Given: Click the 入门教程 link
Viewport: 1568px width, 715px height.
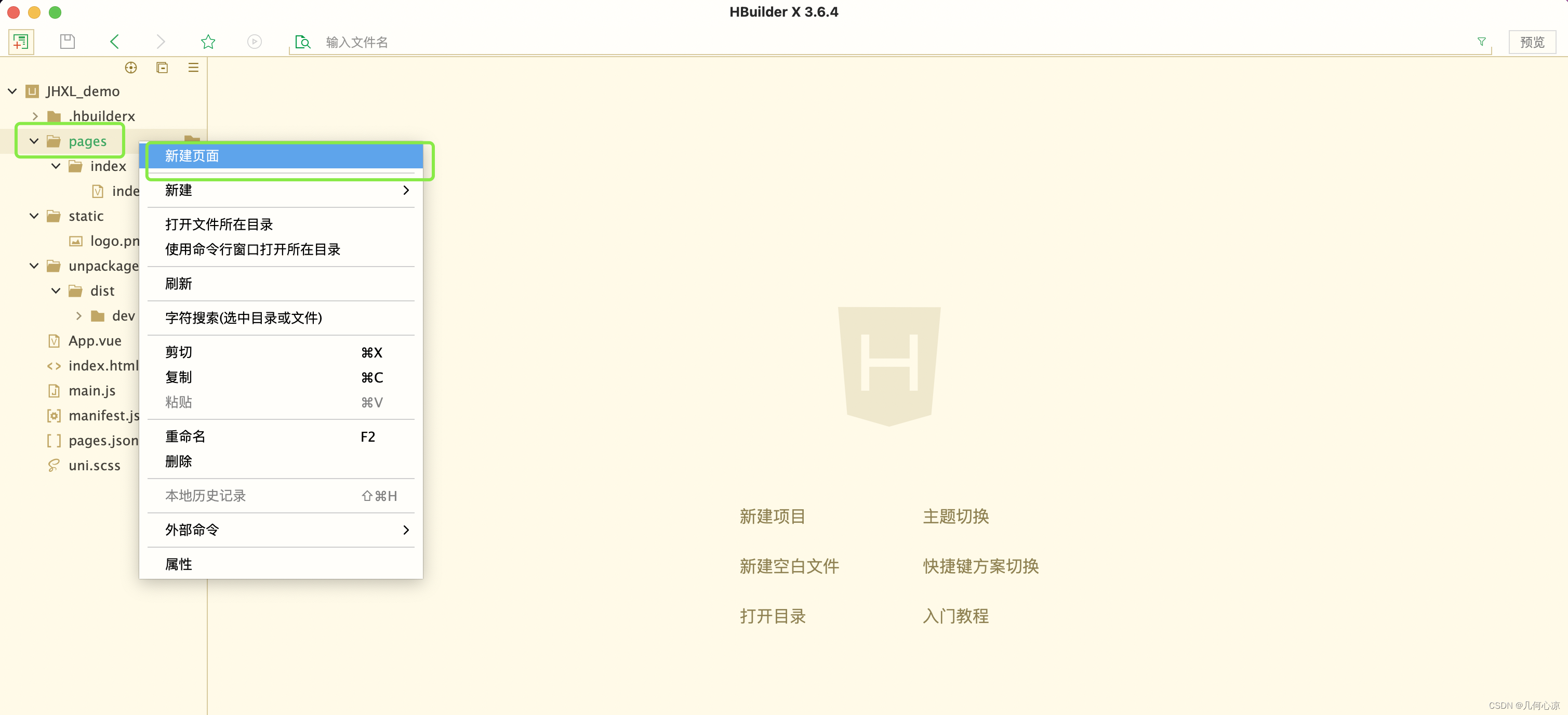Looking at the screenshot, I should tap(955, 616).
